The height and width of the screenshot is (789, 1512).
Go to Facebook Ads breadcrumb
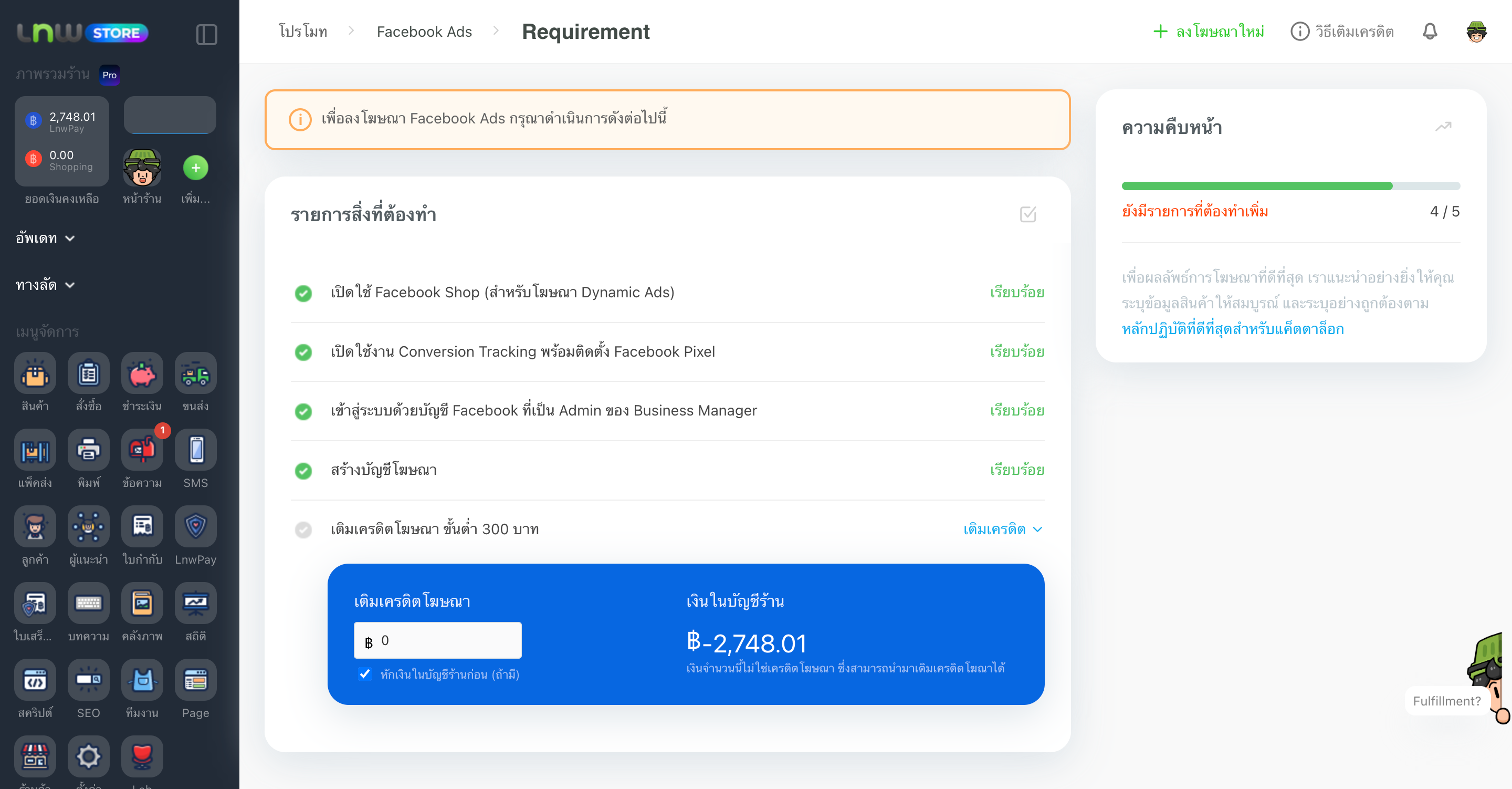pyautogui.click(x=424, y=32)
